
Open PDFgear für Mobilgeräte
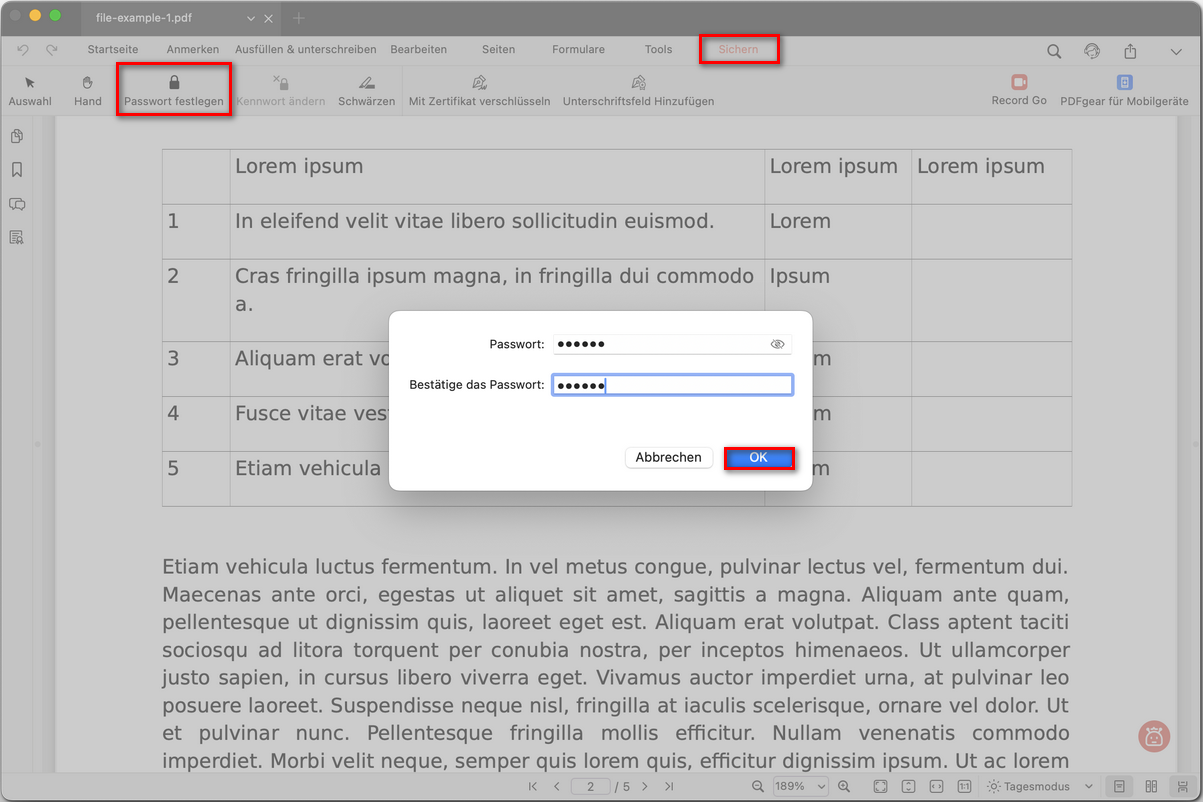coord(1124,90)
